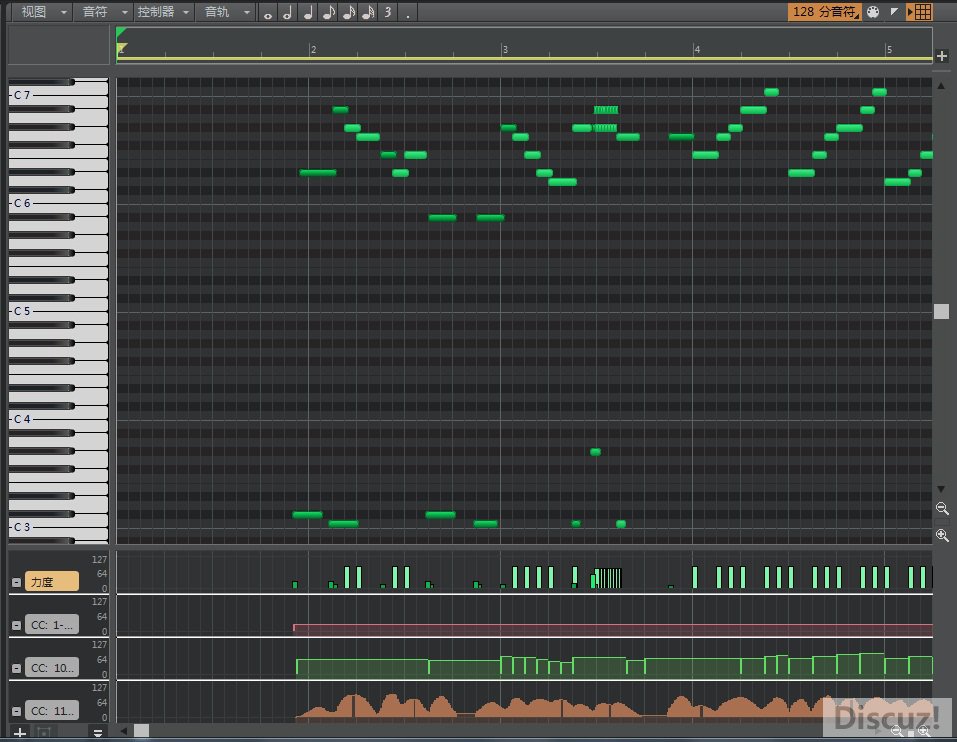Image resolution: width=957 pixels, height=742 pixels.
Task: Open the 控制器 menu
Action: tap(162, 12)
